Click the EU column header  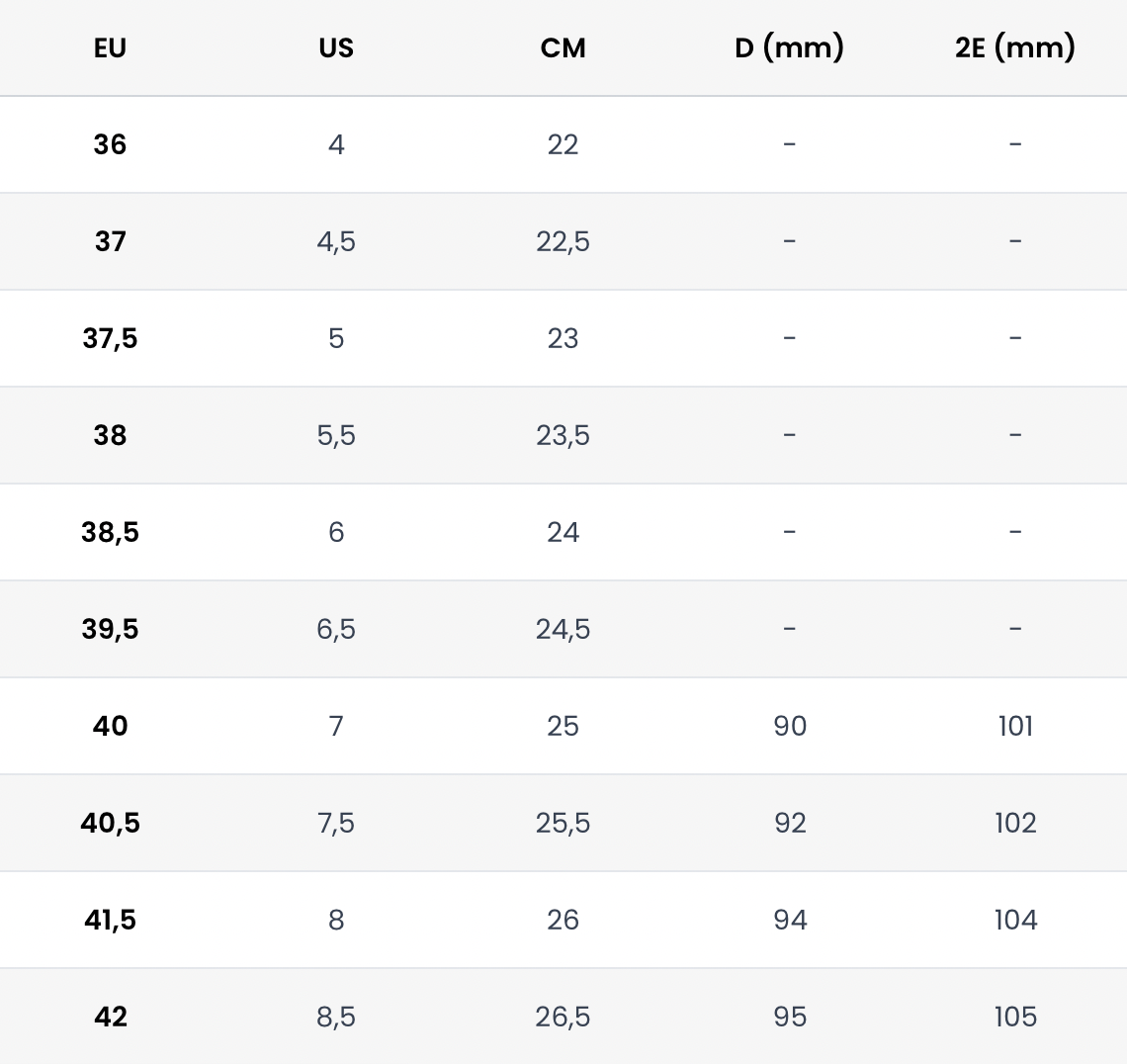click(110, 47)
